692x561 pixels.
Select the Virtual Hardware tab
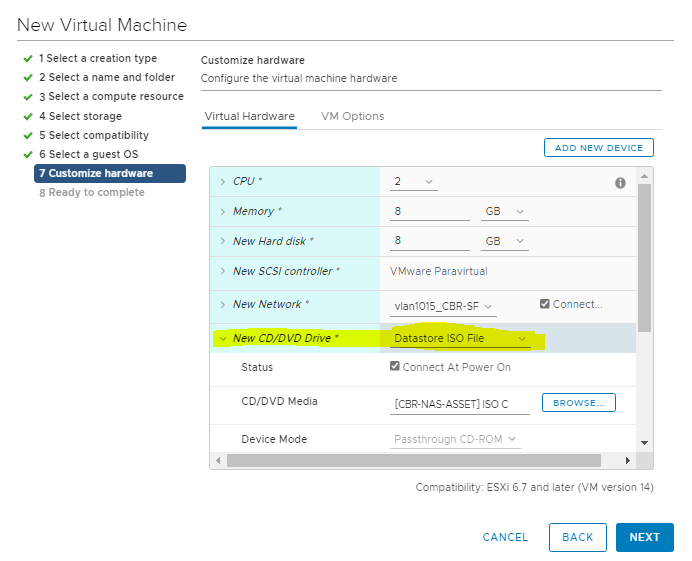(x=249, y=116)
